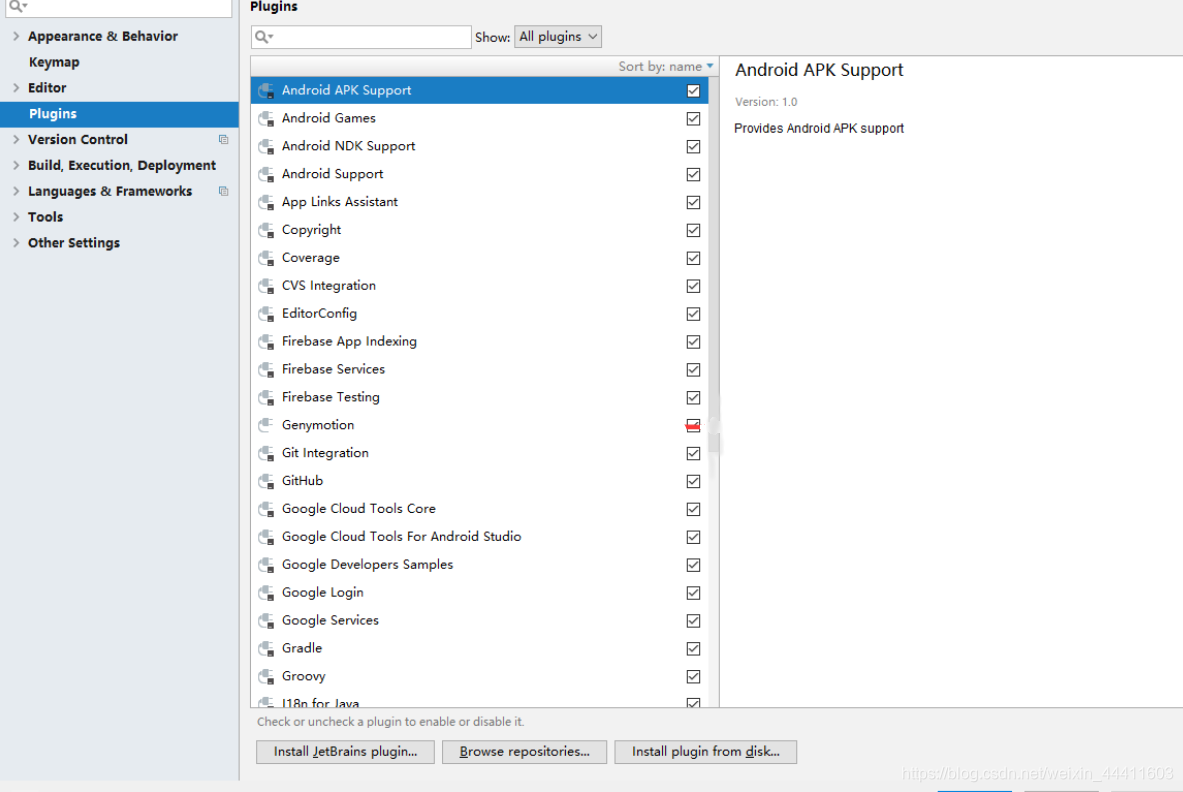Image resolution: width=1183 pixels, height=792 pixels.
Task: Toggle the Genymotion plugin checkbox
Action: pyautogui.click(x=693, y=425)
